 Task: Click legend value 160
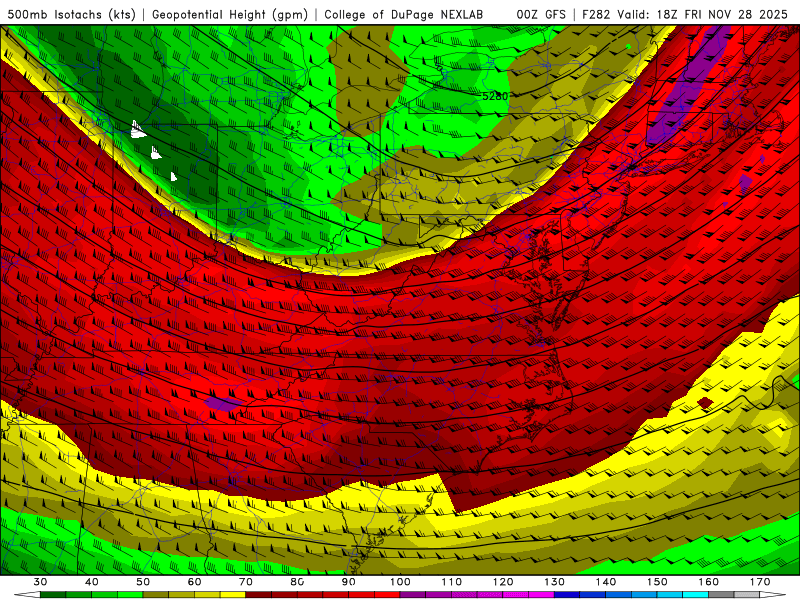[709, 582]
